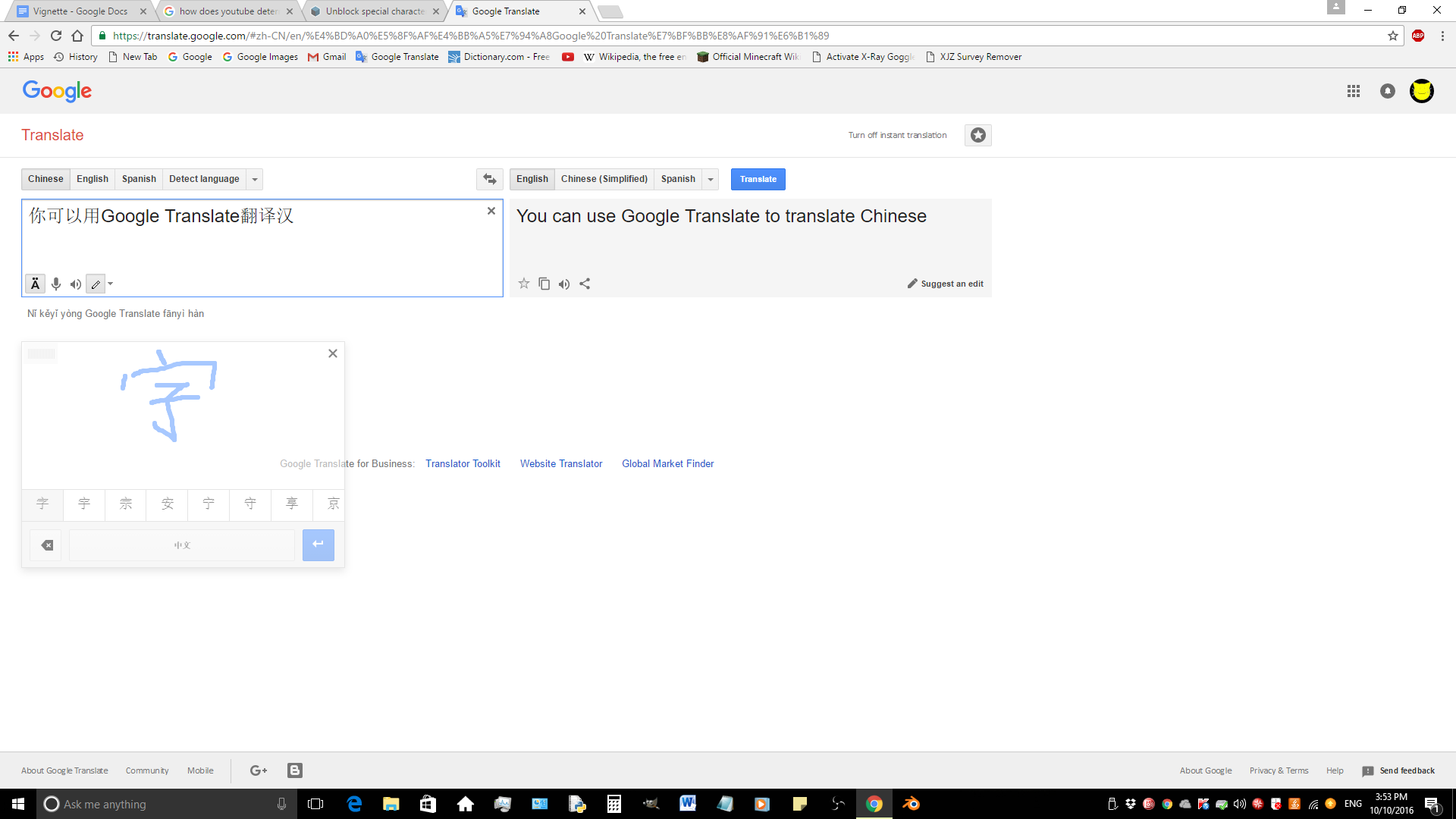This screenshot has width=1456, height=819.
Task: Click the blue Translate button
Action: pyautogui.click(x=758, y=179)
